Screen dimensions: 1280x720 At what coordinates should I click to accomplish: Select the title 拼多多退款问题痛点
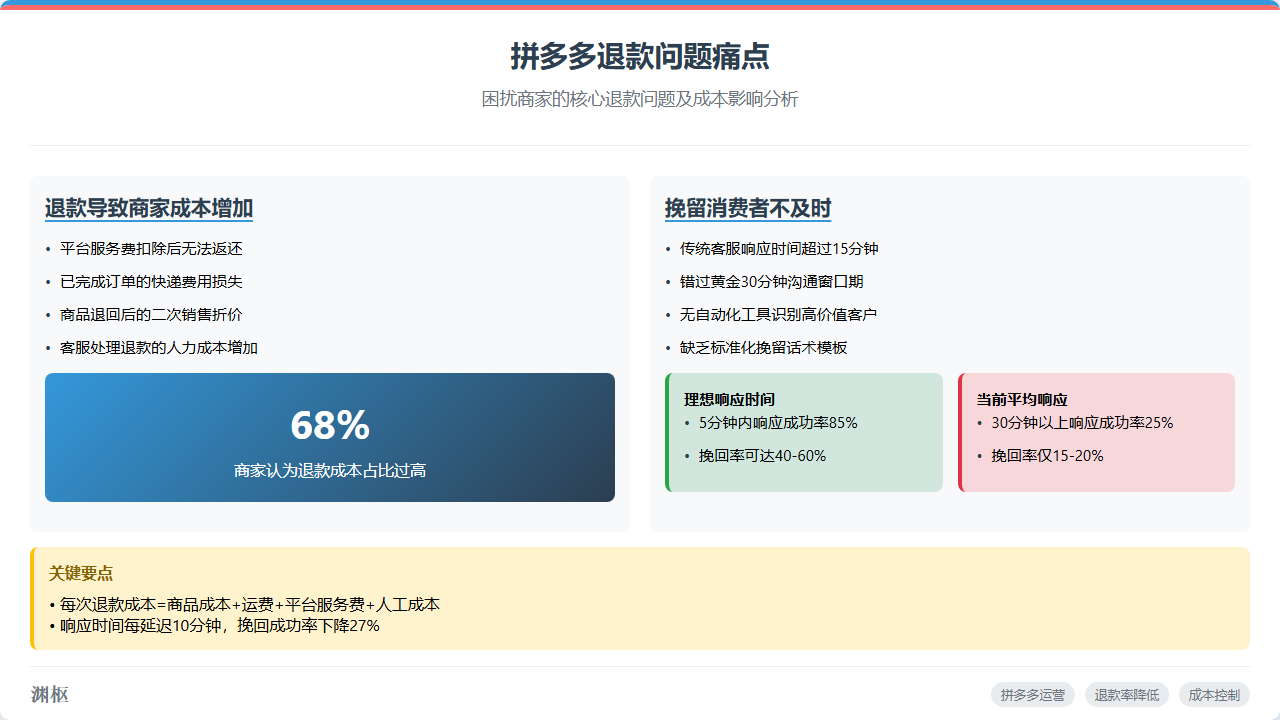pos(640,56)
